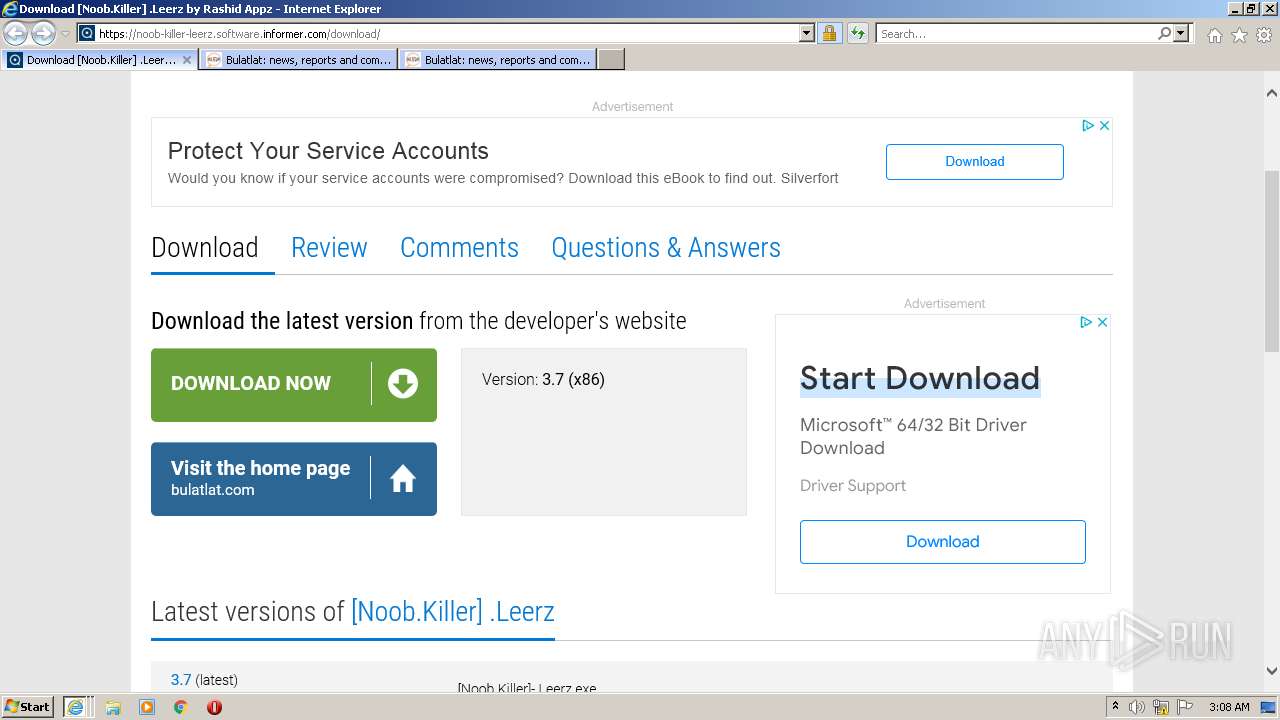Click the network tray icon
Viewport: 1280px width, 720px height.
point(1161,707)
